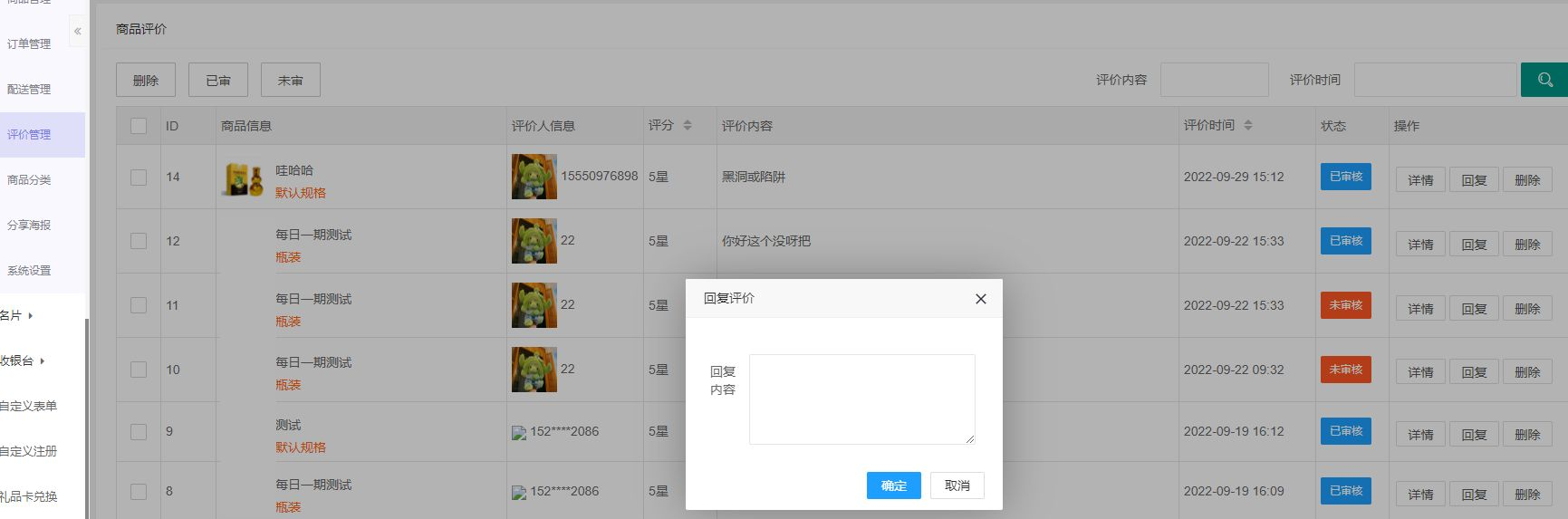Screen dimensions: 1568x519
Task: Click 确定 to submit the reply
Action: click(893, 485)
